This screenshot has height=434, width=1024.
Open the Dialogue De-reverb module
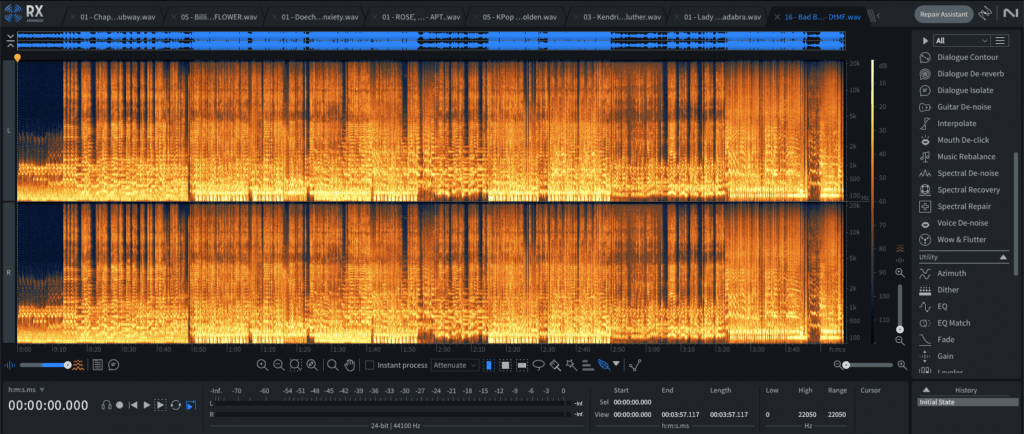pyautogui.click(x=963, y=74)
